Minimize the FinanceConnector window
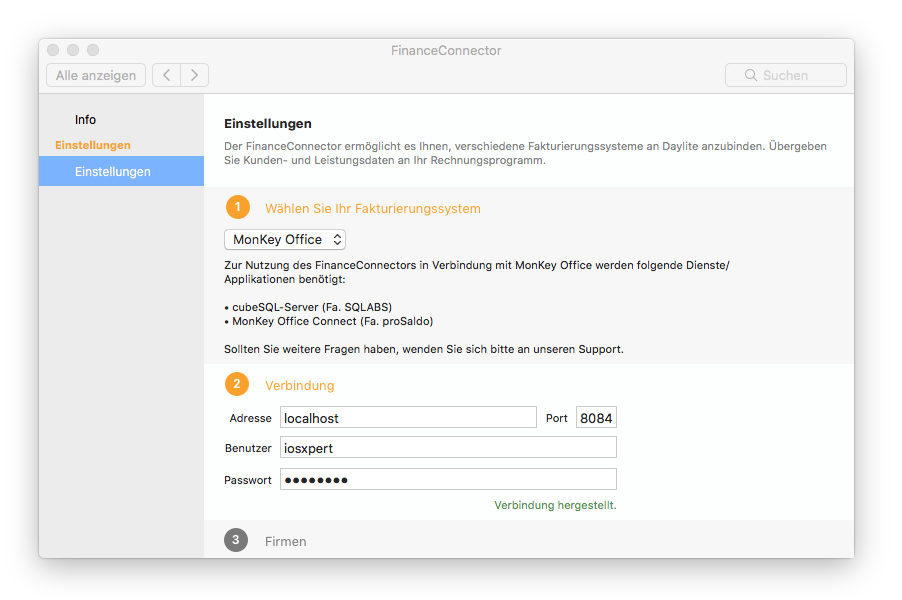902x600 pixels. click(x=73, y=50)
